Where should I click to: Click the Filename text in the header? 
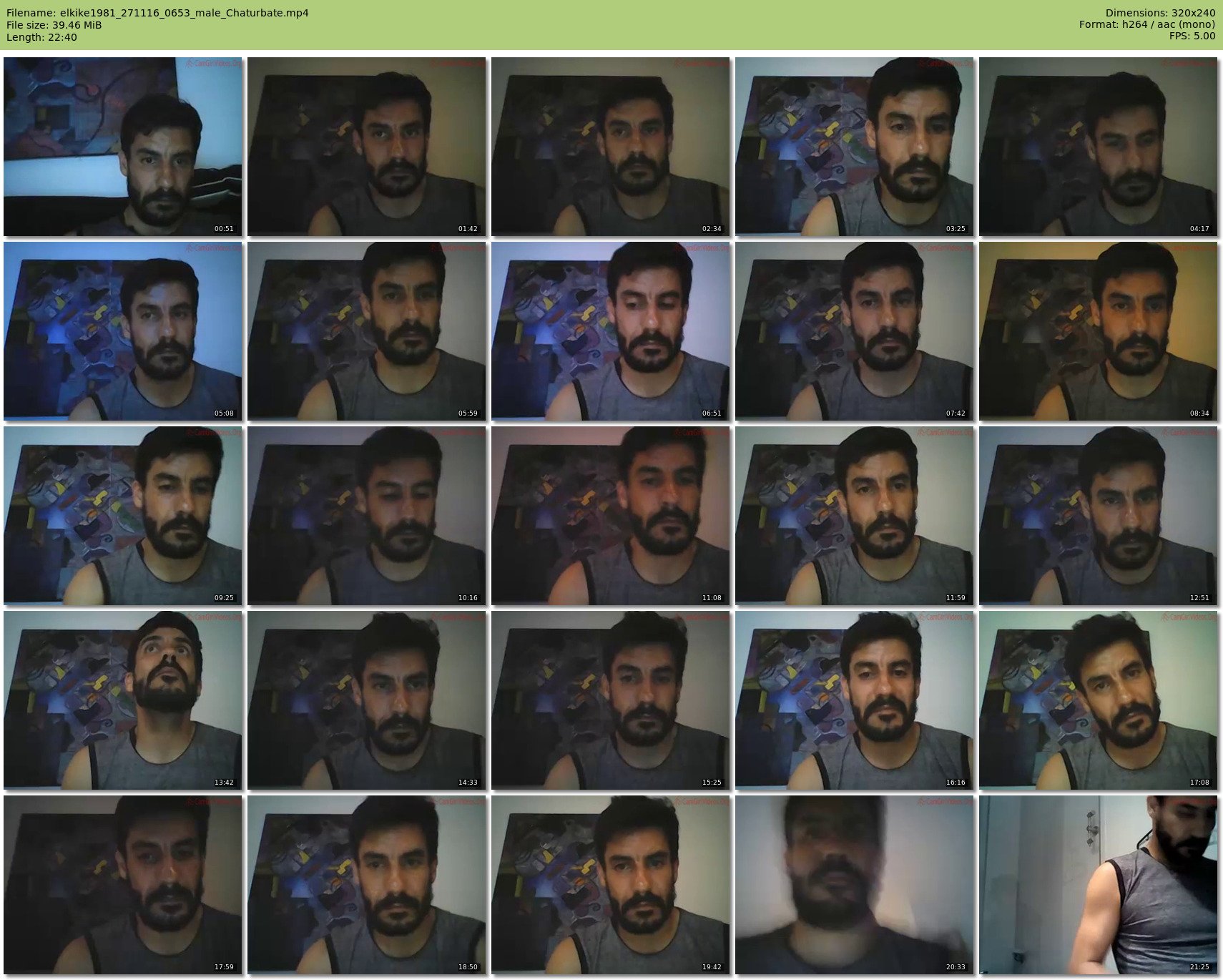click(x=157, y=13)
